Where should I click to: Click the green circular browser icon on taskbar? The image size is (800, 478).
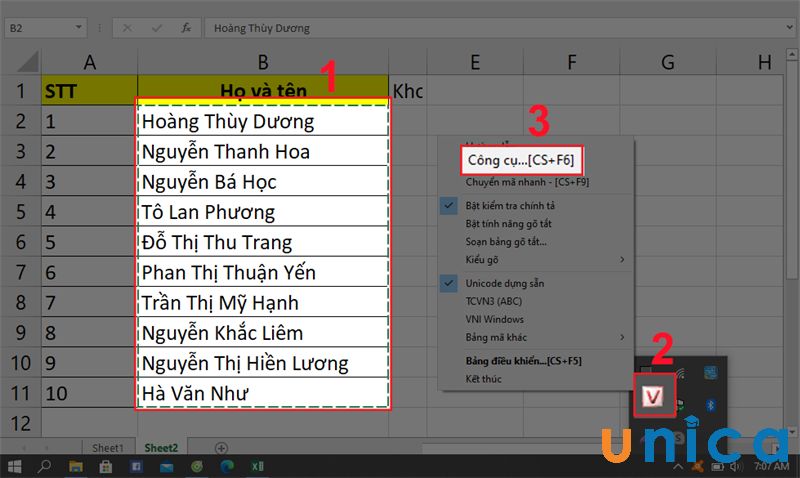click(x=196, y=466)
